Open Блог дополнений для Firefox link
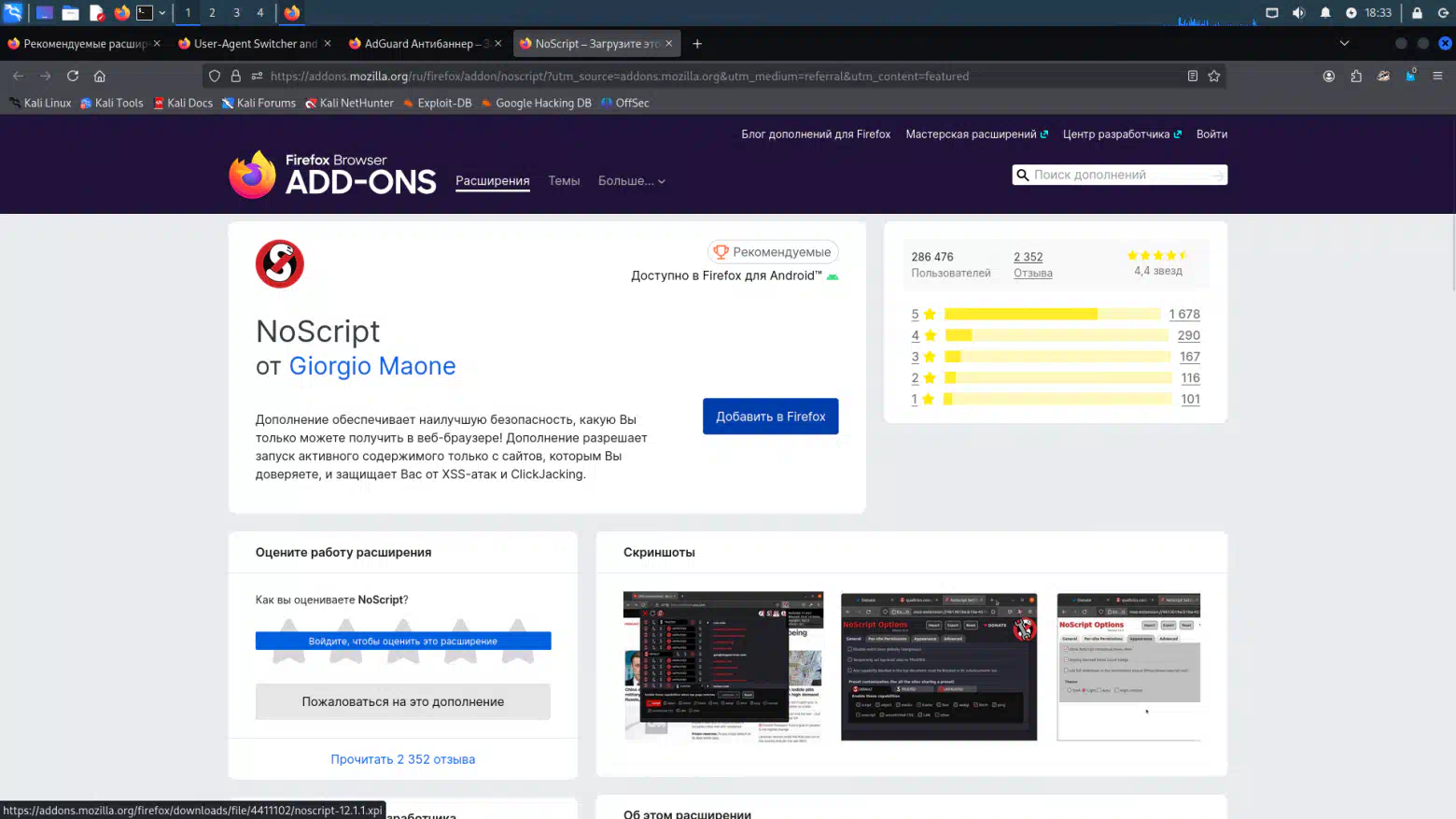This screenshot has width=1456, height=819. tap(816, 134)
